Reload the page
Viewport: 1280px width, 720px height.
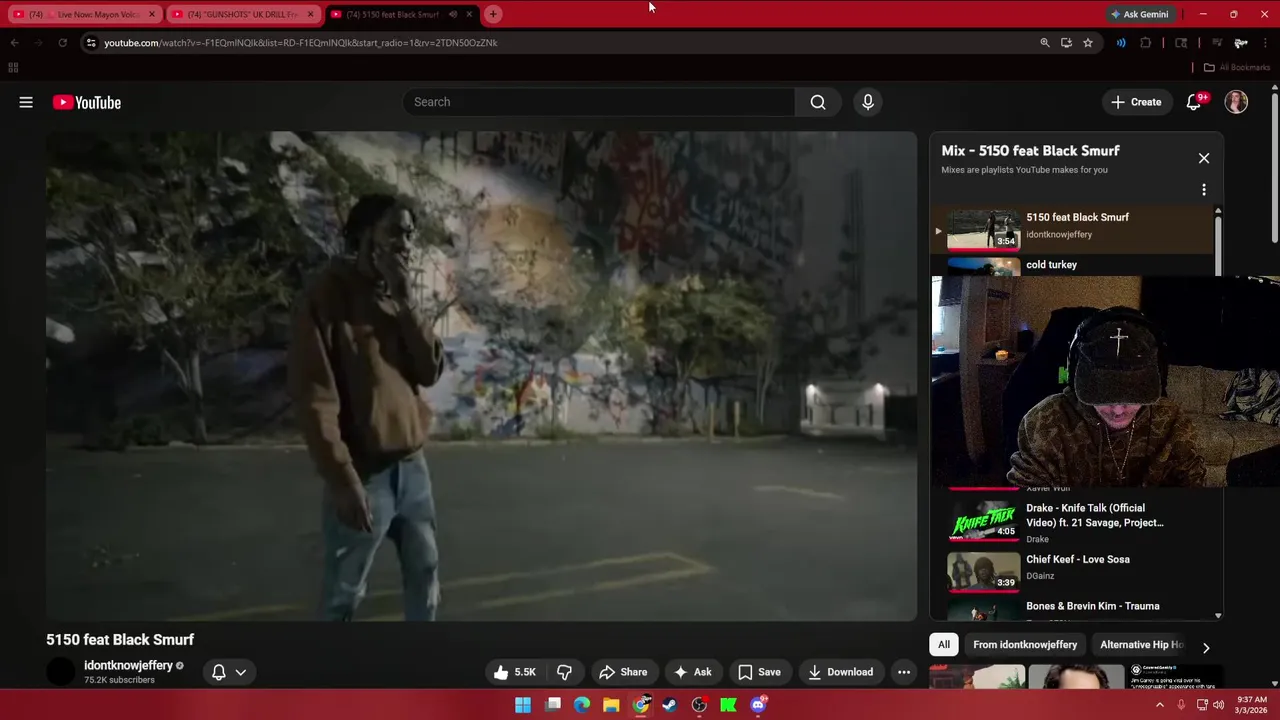(62, 43)
